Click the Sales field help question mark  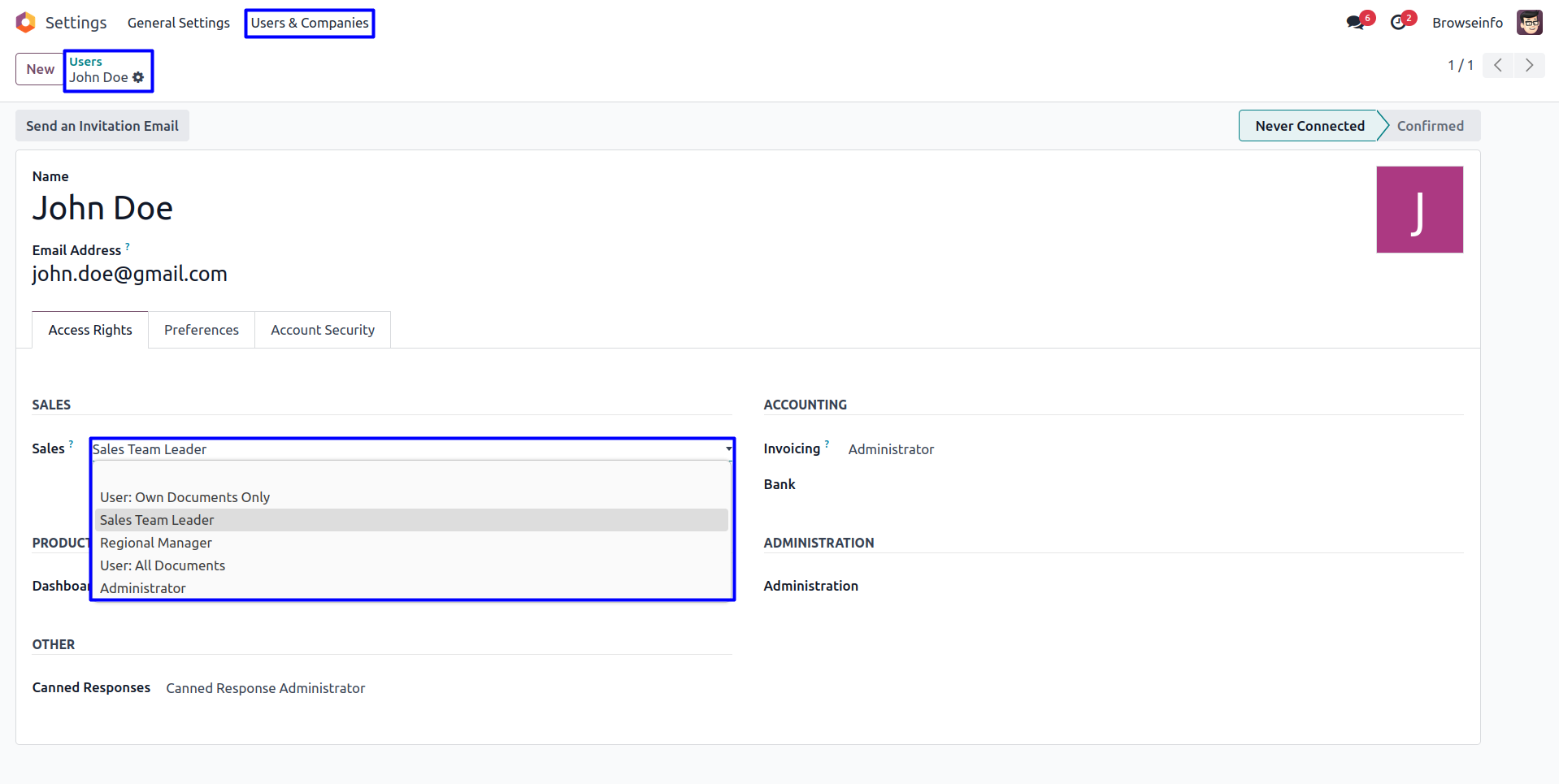[71, 444]
